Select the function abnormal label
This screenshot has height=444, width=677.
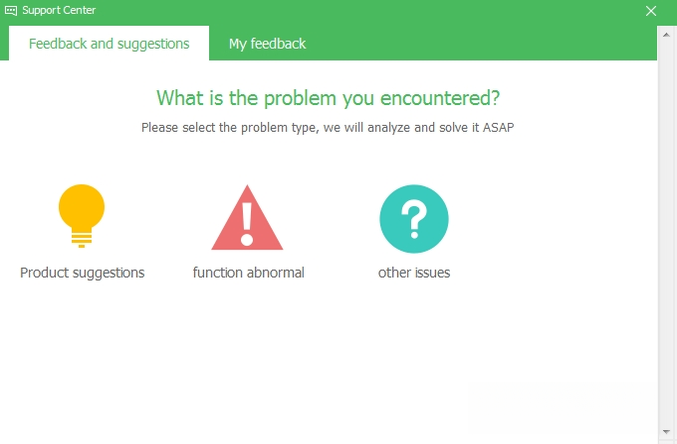[248, 273]
